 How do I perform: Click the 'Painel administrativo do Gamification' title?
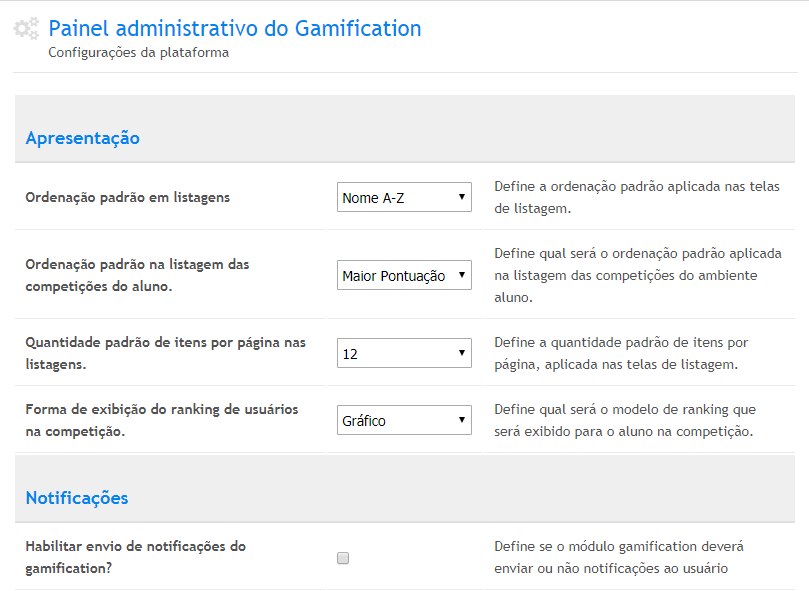tap(234, 28)
